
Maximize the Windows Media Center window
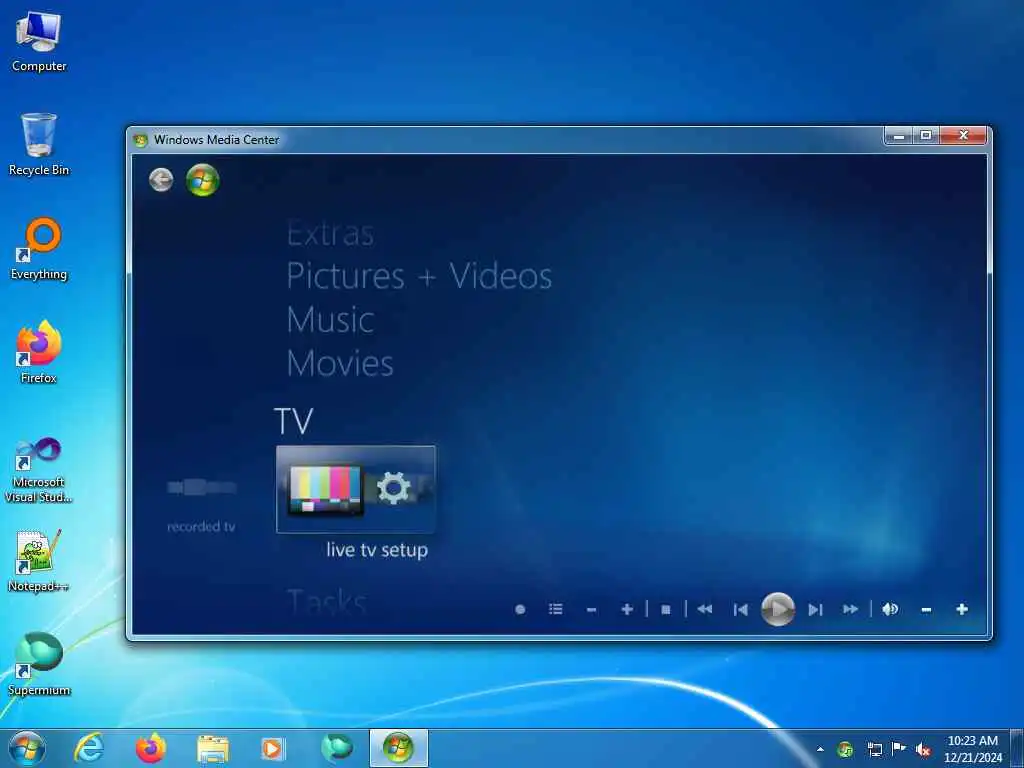[x=925, y=135]
